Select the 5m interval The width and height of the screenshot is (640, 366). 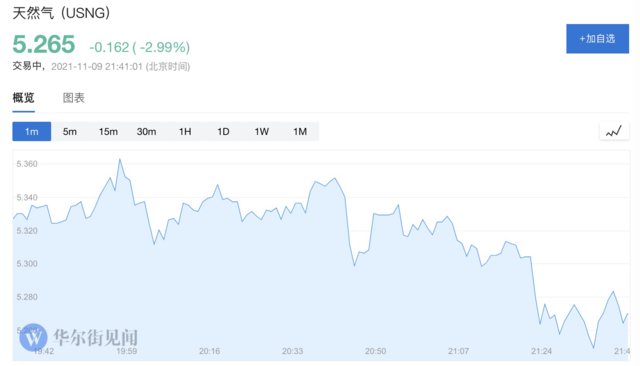tap(70, 131)
